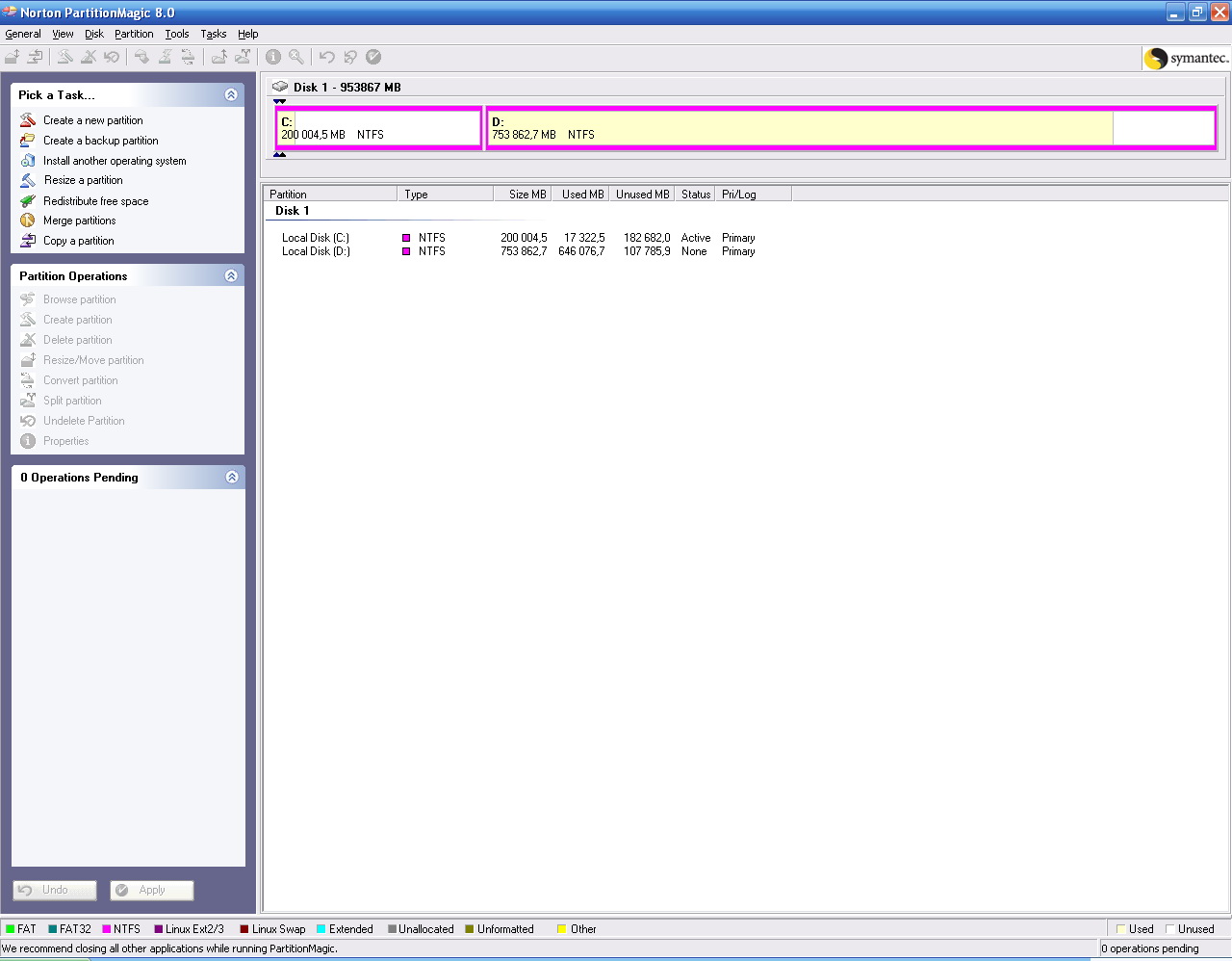Click the Create a backup partition icon
Viewport: 1232px width, 961px height.
(28, 141)
